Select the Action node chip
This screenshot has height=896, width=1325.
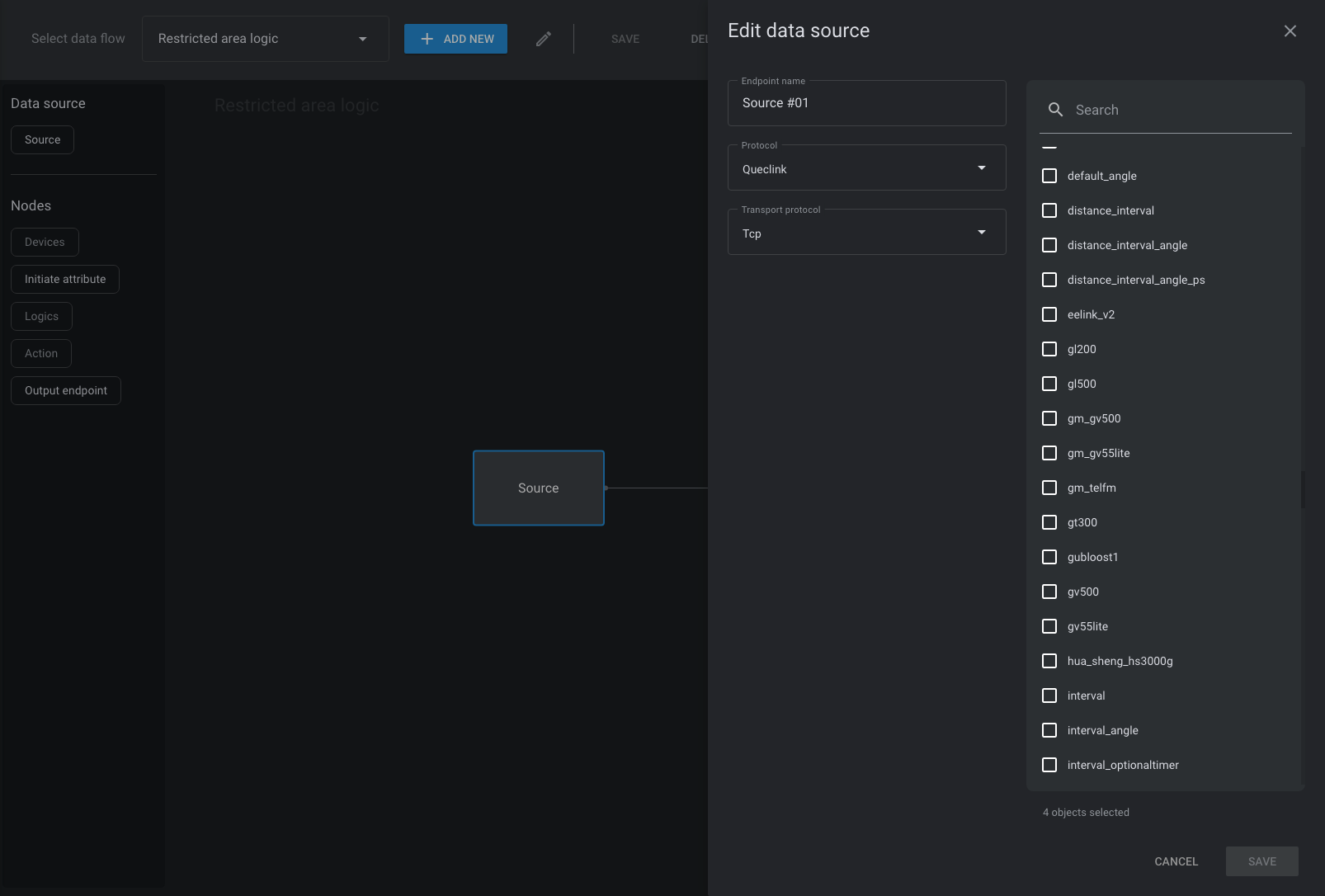[x=41, y=353]
